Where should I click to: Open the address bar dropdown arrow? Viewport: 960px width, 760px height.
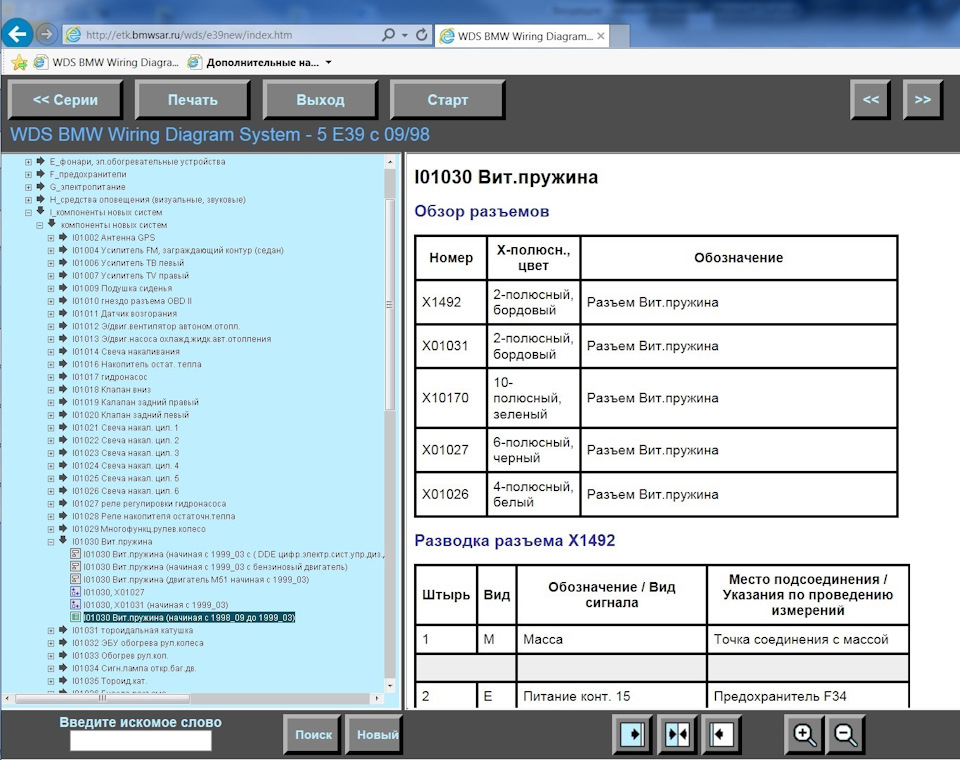[x=405, y=36]
